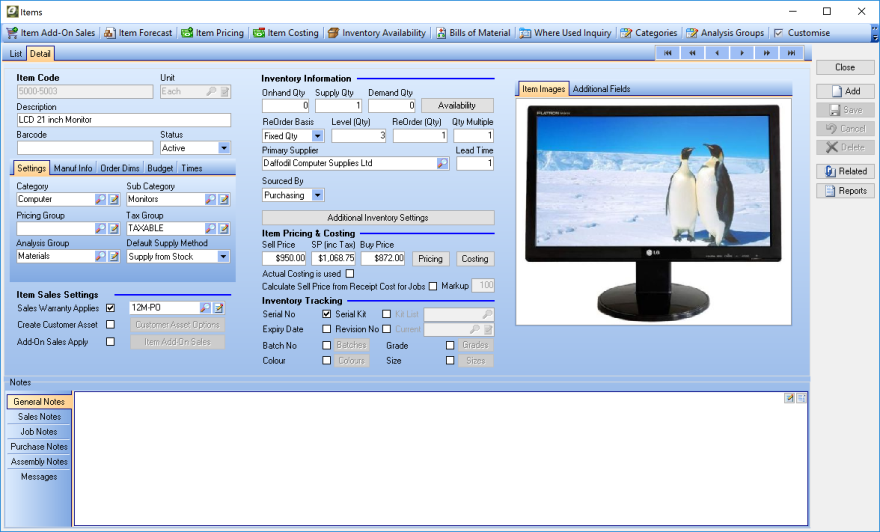The width and height of the screenshot is (880, 532).
Task: Expand Default Supply Method dropdown
Action: click(x=223, y=256)
